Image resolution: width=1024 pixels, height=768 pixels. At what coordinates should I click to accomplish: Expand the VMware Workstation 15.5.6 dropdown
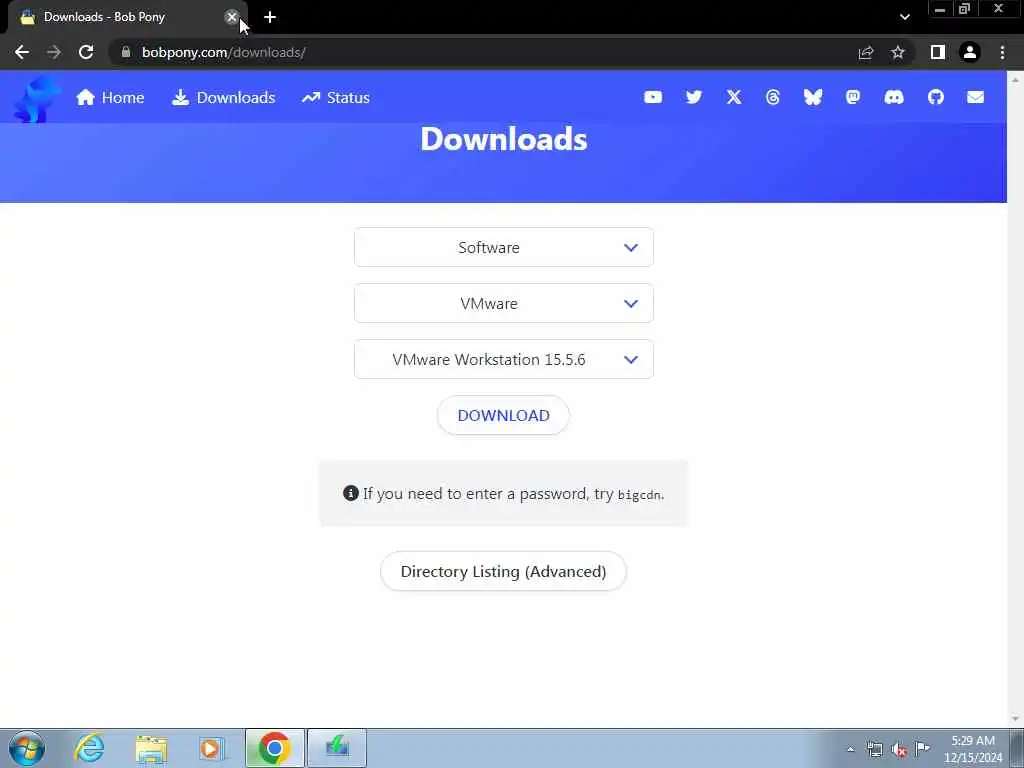tap(504, 359)
